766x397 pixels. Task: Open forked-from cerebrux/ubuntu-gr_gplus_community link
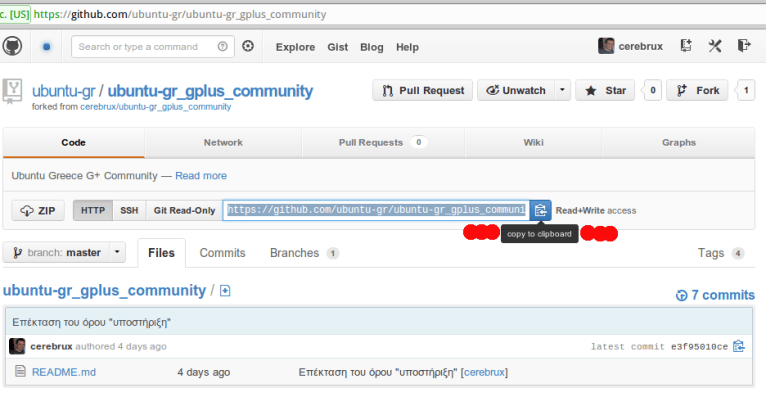(155, 106)
